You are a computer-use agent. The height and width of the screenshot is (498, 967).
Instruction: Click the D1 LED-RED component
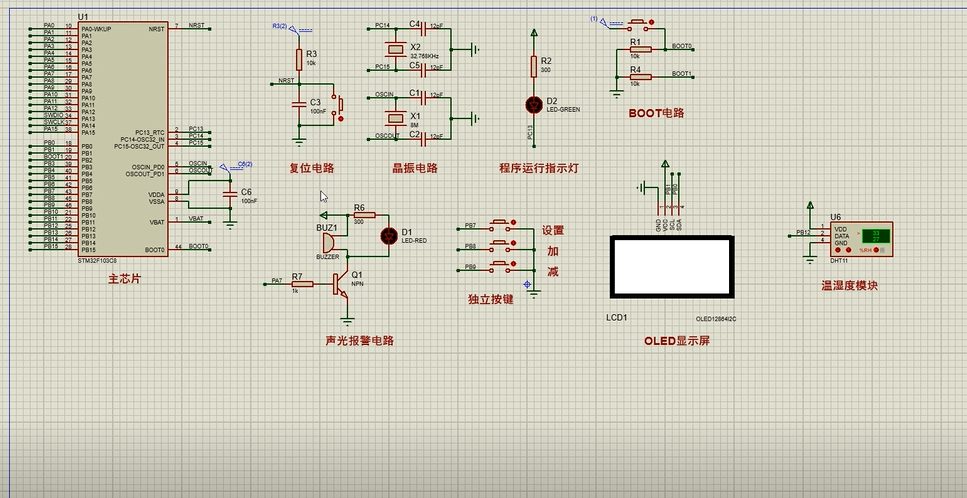click(388, 236)
